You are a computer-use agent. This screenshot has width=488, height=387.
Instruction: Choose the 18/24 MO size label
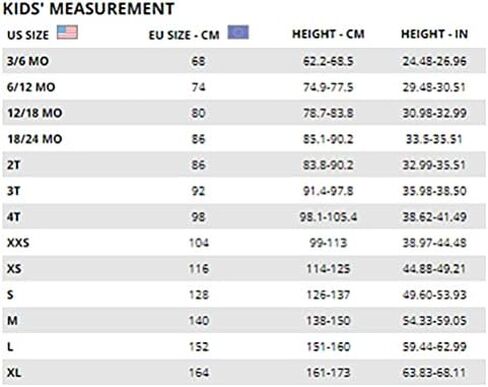35,139
